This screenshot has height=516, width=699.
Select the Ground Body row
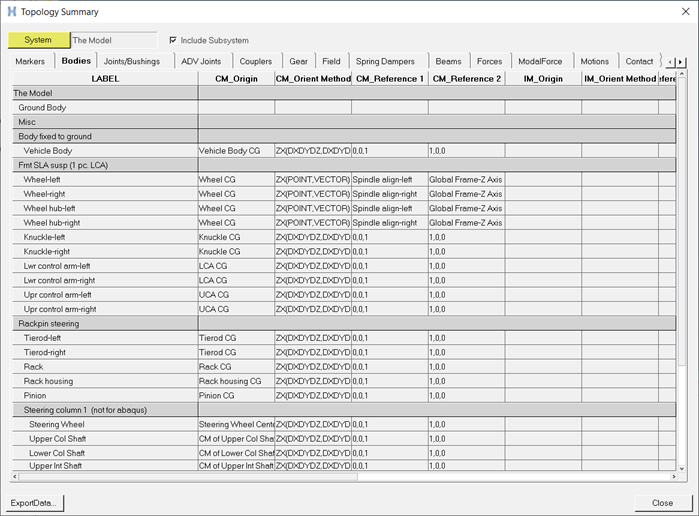[x=344, y=107]
